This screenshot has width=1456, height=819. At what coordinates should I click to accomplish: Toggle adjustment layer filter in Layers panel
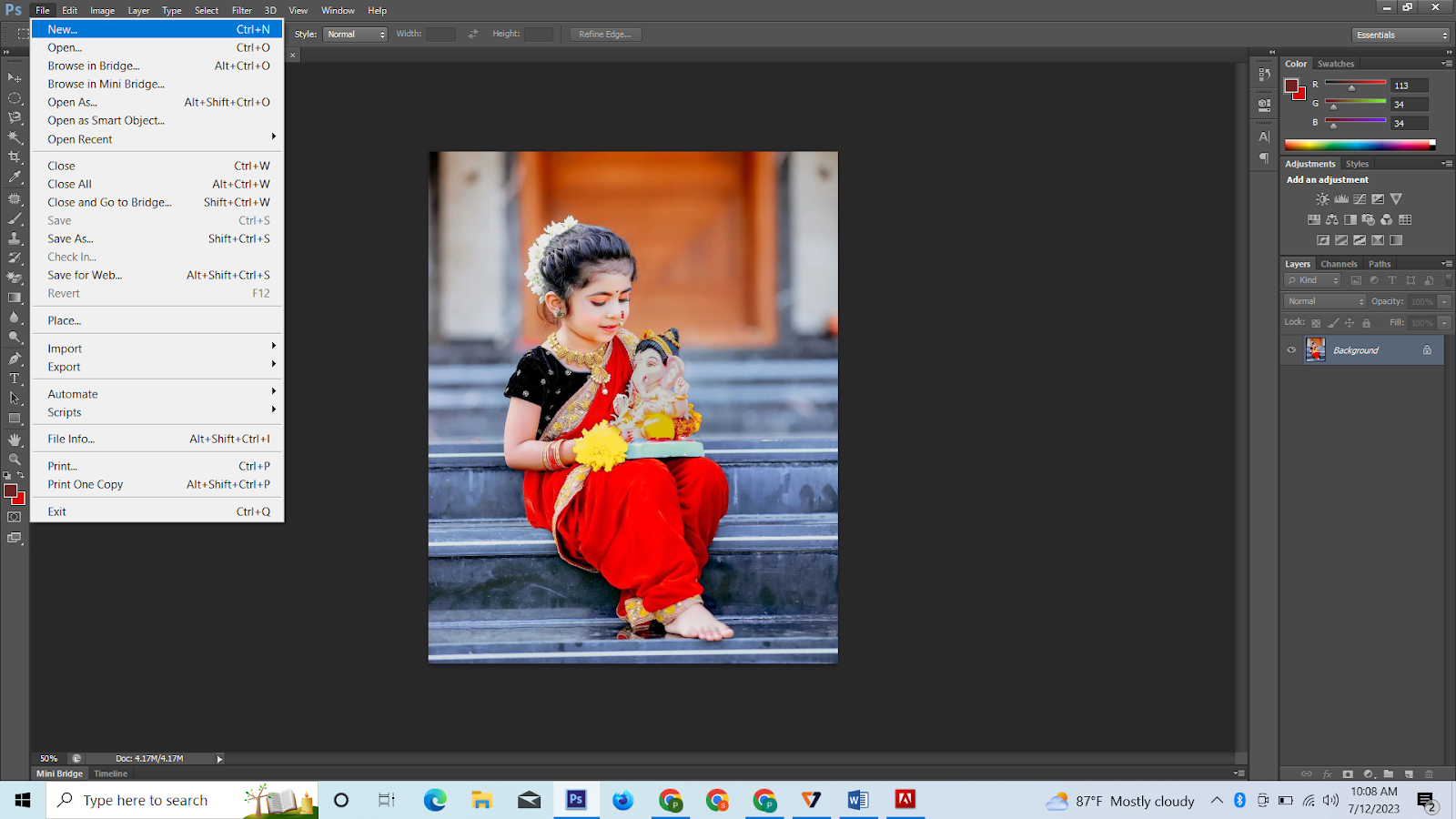(x=1374, y=280)
